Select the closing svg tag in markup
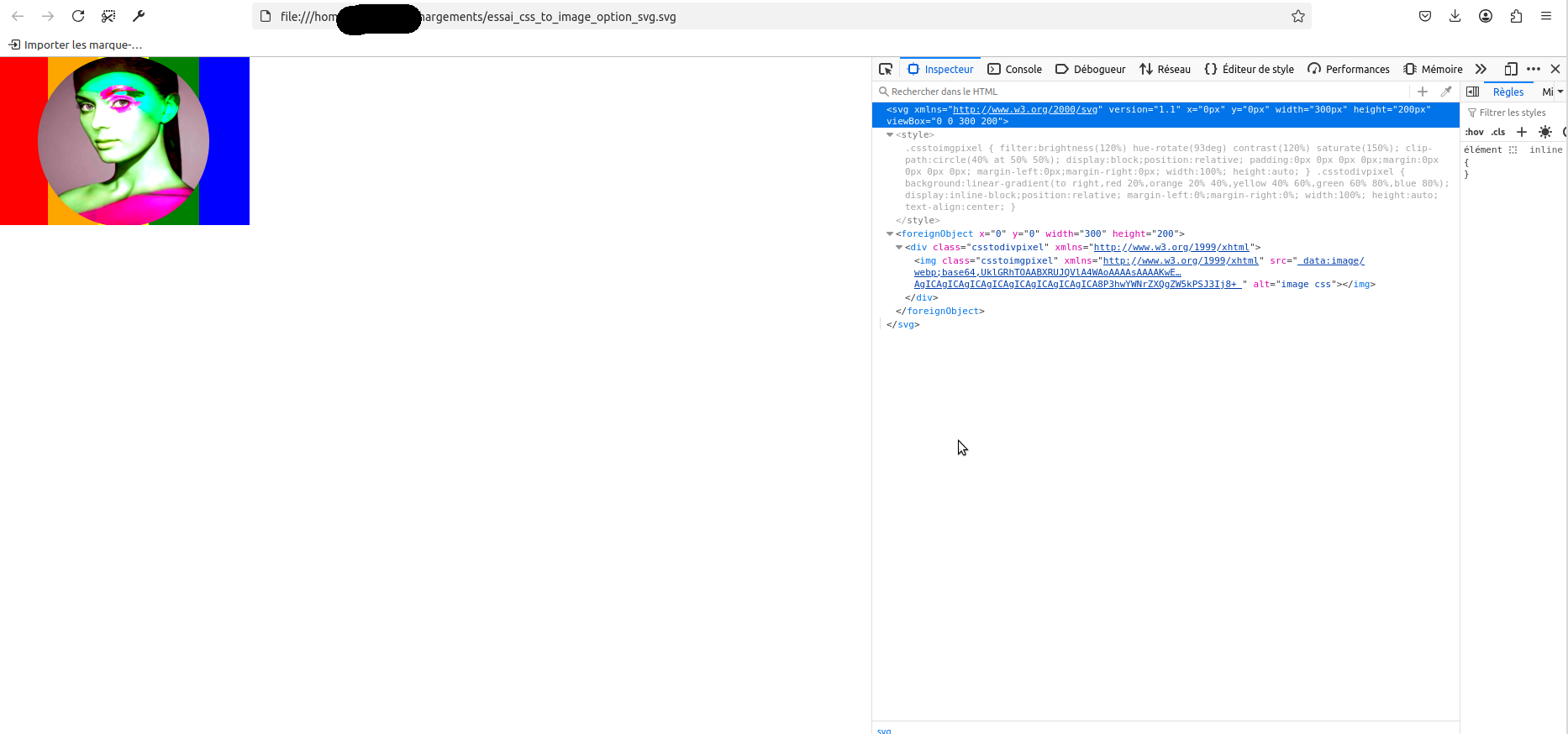1568x734 pixels. tap(903, 324)
